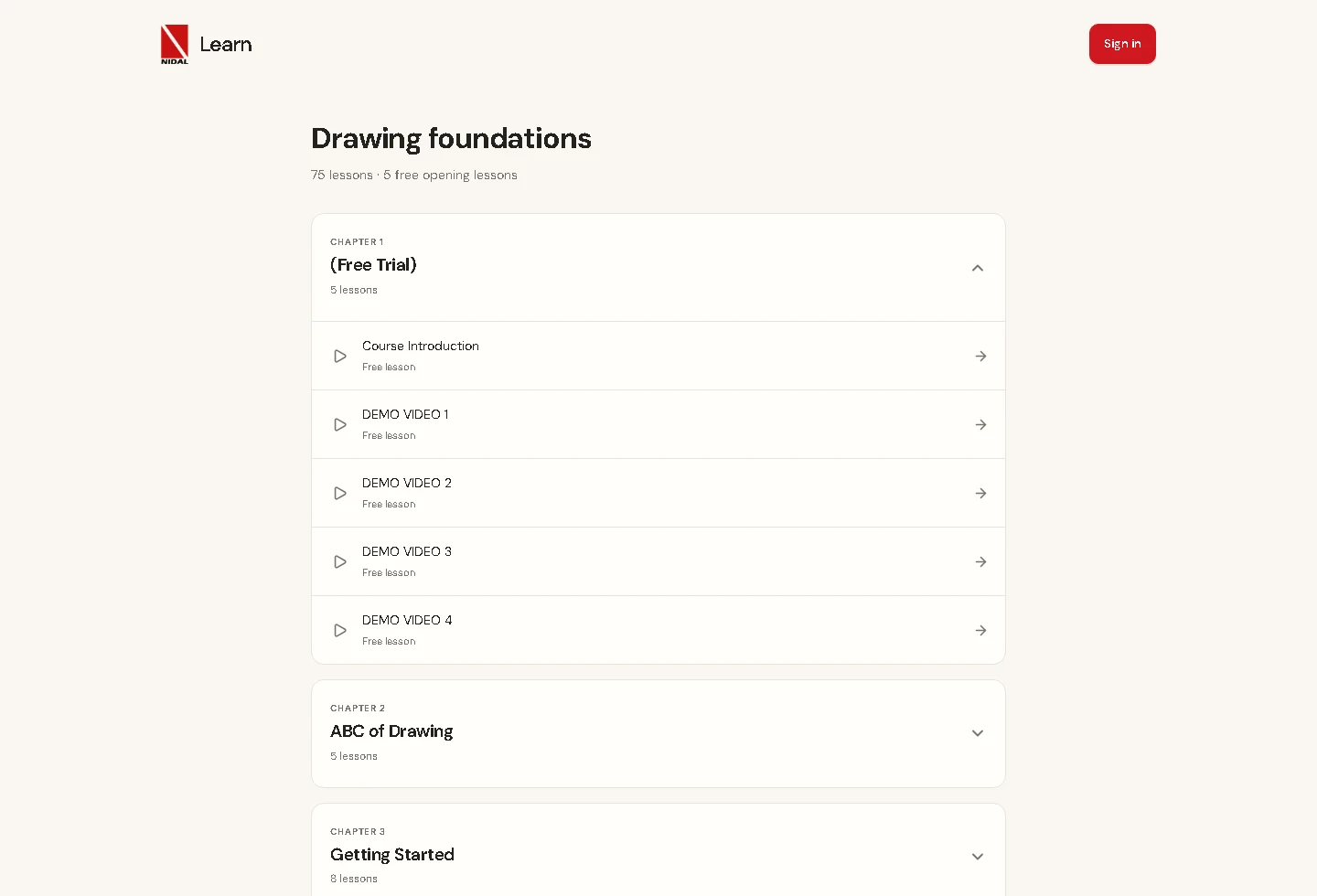The width and height of the screenshot is (1317, 896).
Task: Click '5 lessons' under (Free Trial)
Action: (x=354, y=290)
